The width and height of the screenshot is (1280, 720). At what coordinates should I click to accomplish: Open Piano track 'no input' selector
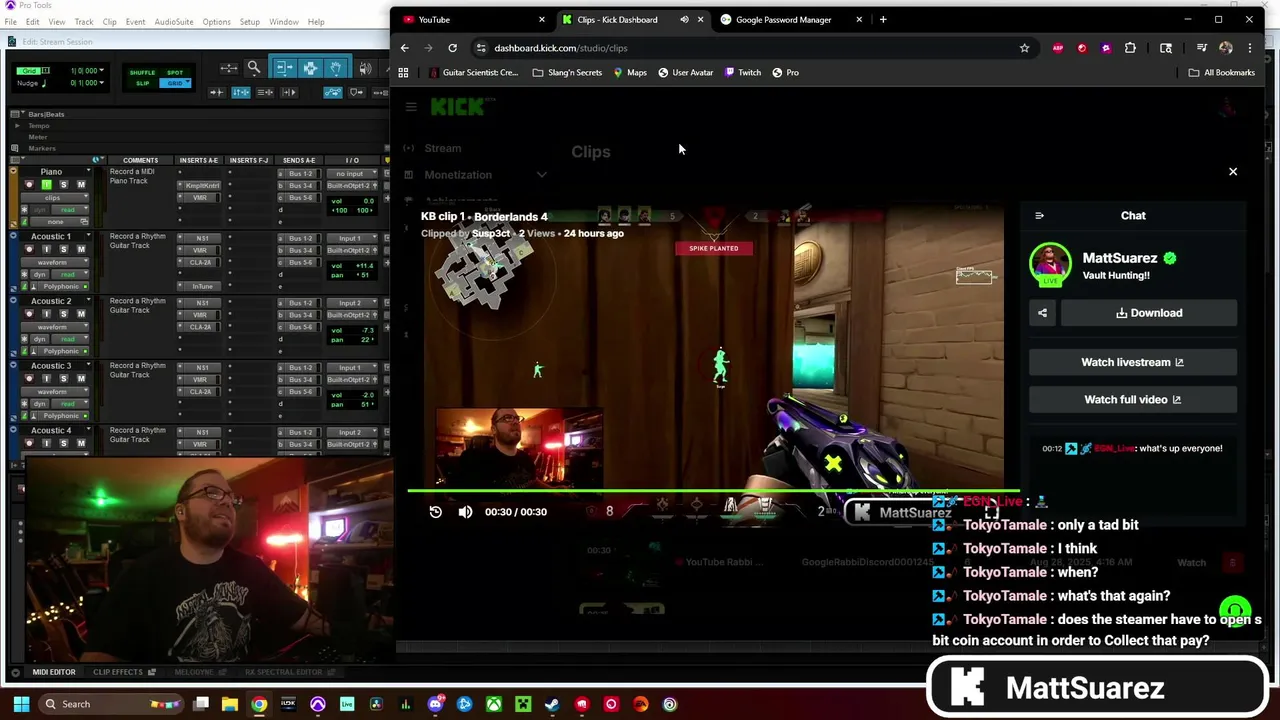pos(350,173)
